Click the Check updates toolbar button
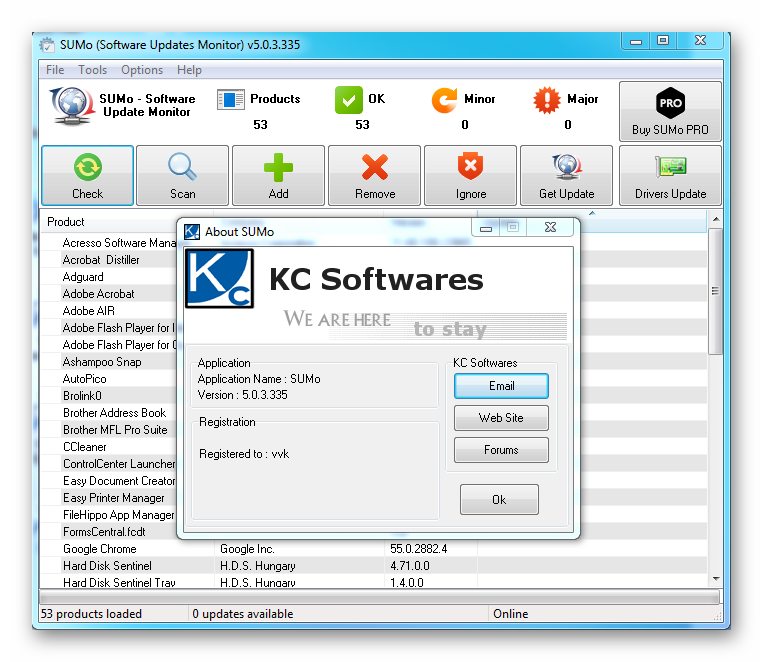 pyautogui.click(x=88, y=175)
